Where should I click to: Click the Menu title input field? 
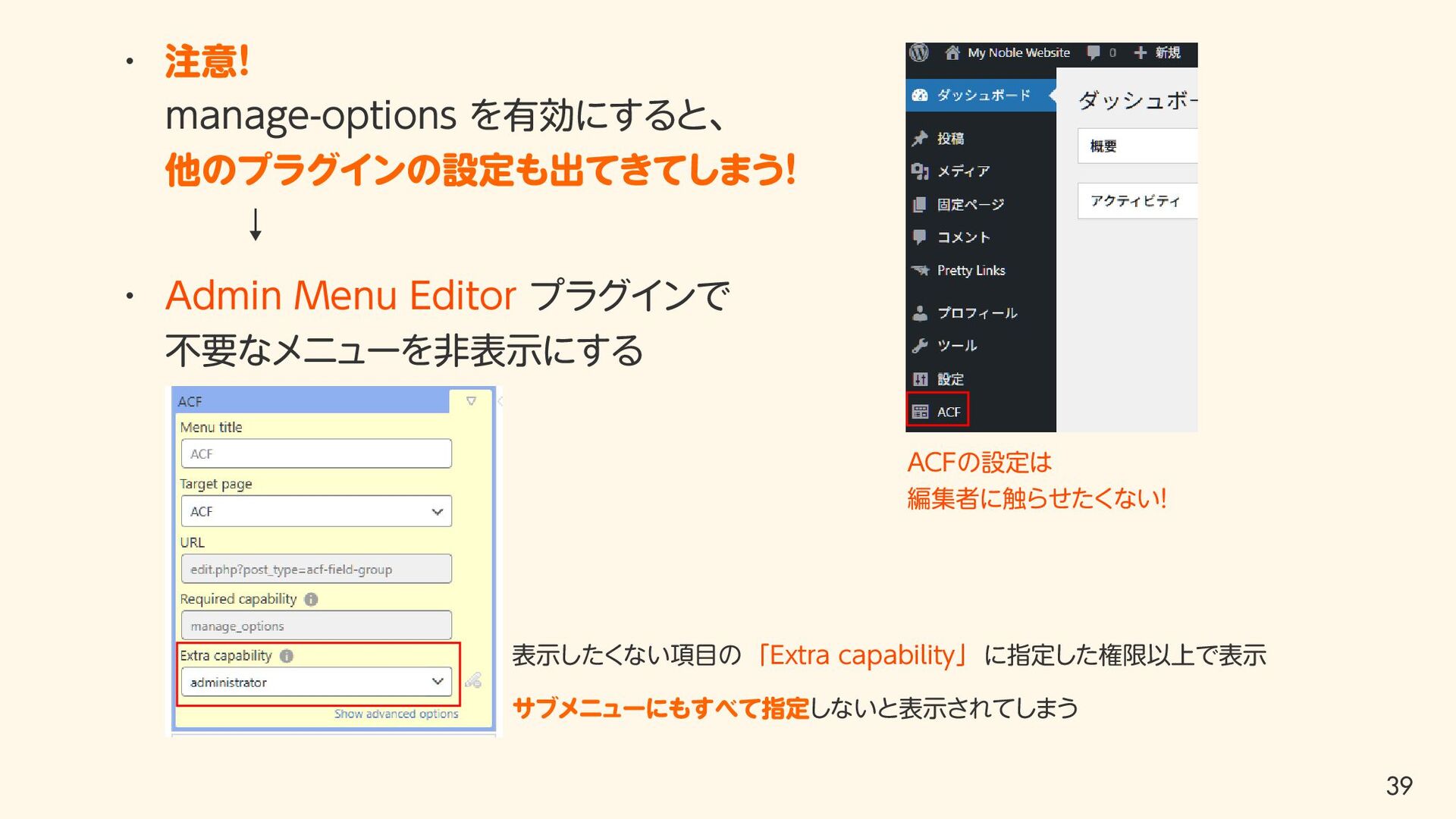[316, 453]
